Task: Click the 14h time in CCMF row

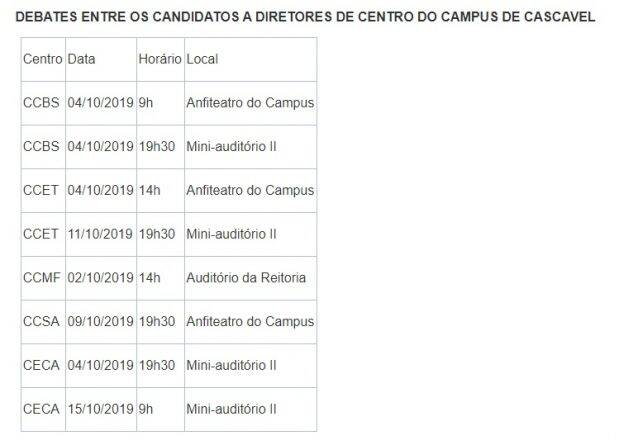Action: 150,278
